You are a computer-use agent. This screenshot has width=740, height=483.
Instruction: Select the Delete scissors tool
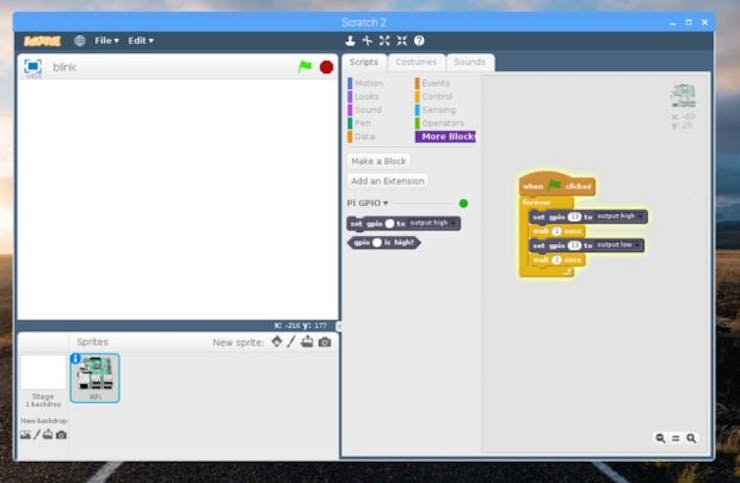coord(367,41)
